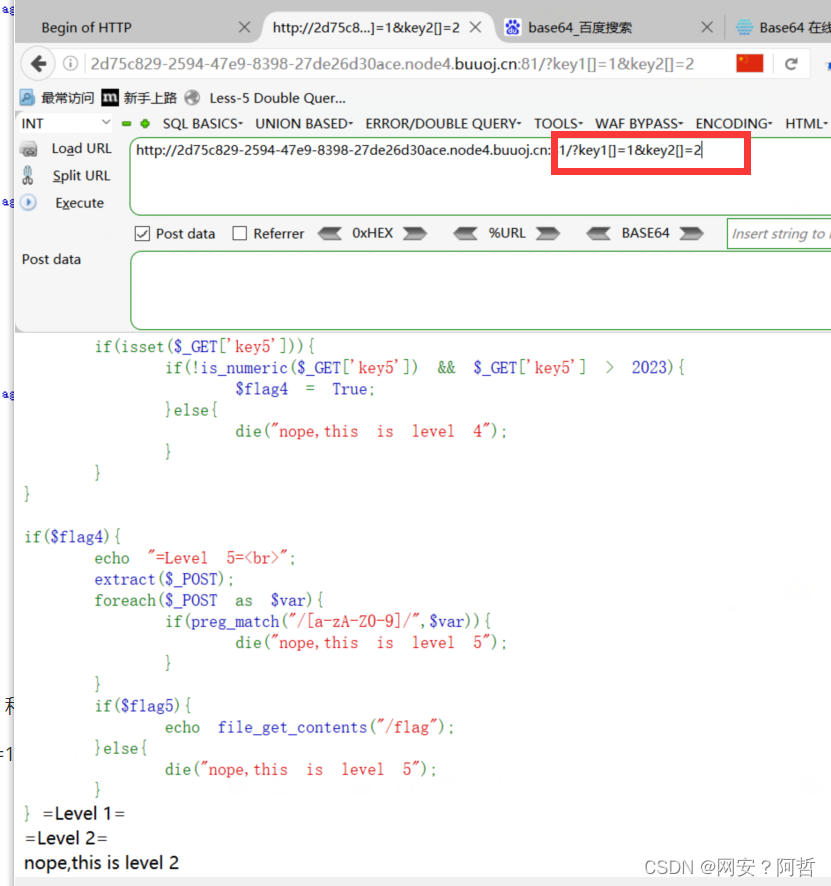Uncheck the Post data checkbox
This screenshot has width=831, height=886.
142,233
